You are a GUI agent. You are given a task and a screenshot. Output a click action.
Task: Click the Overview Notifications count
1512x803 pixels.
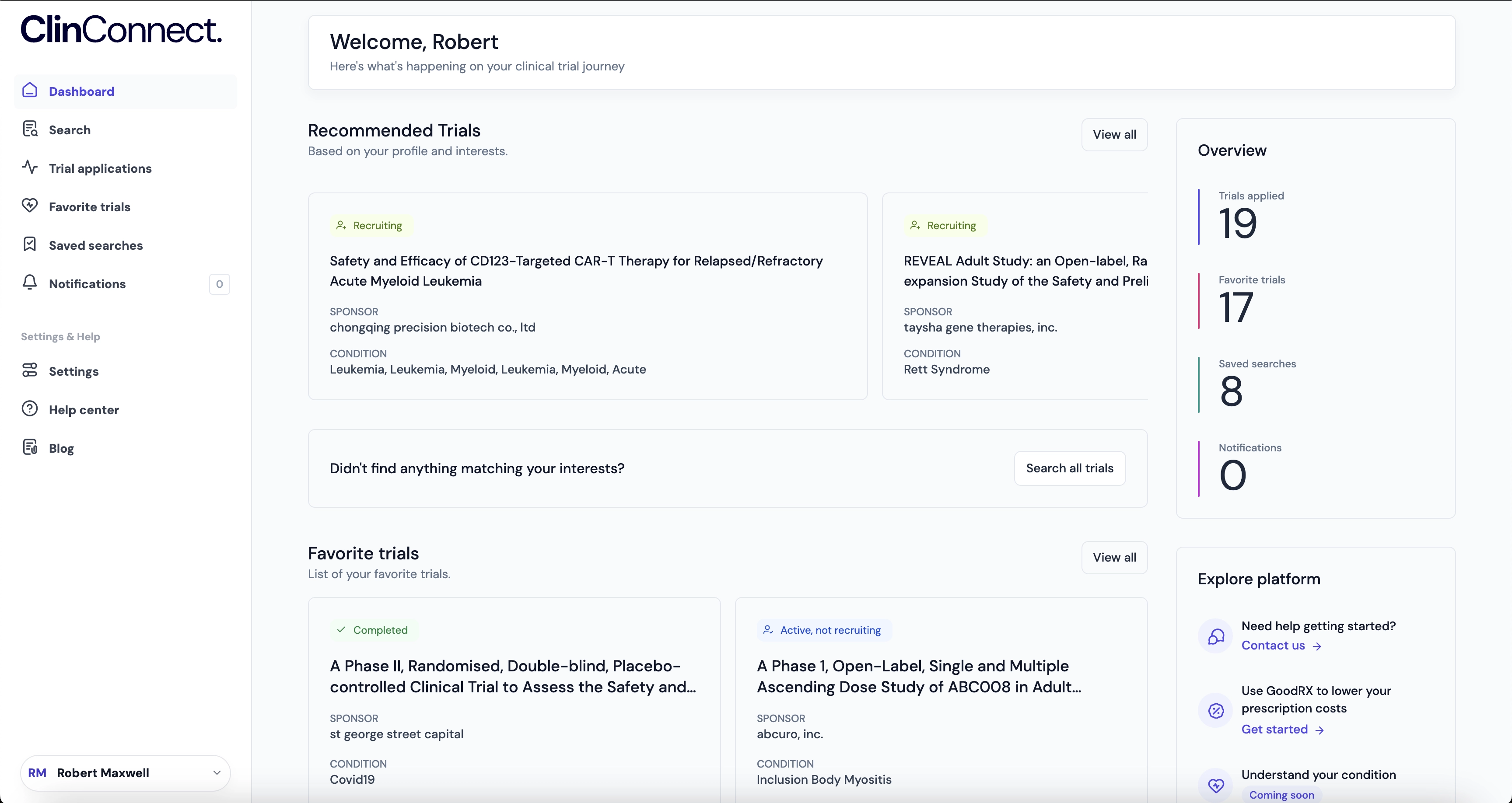point(1232,475)
